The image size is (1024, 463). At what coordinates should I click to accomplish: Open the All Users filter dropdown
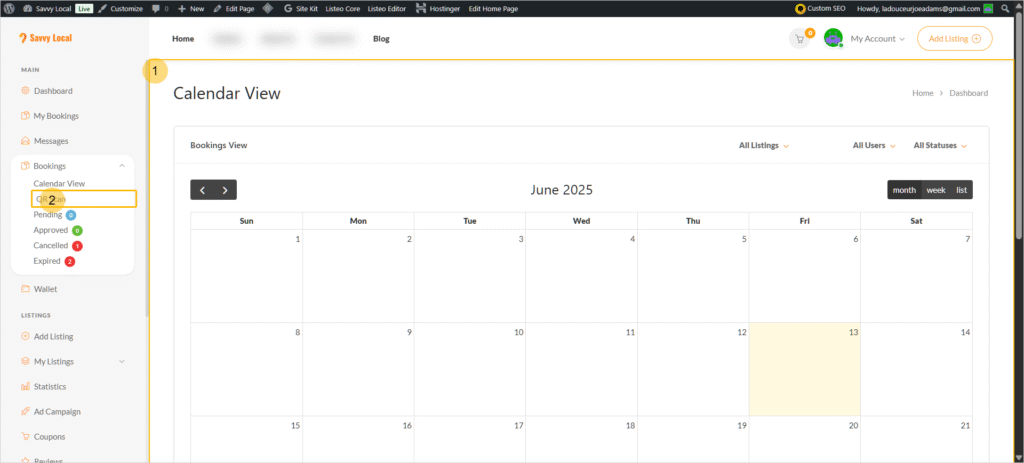[873, 145]
